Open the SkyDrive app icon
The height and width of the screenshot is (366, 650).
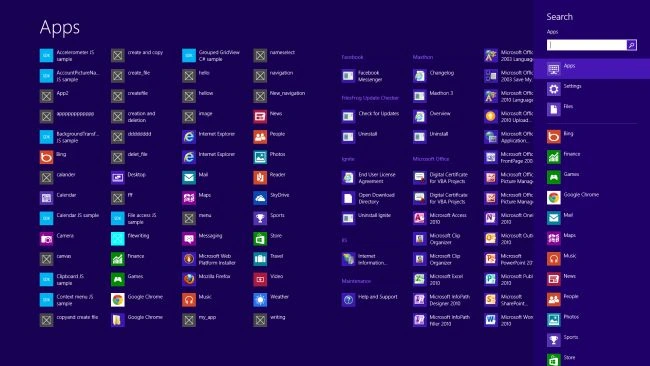coord(260,198)
